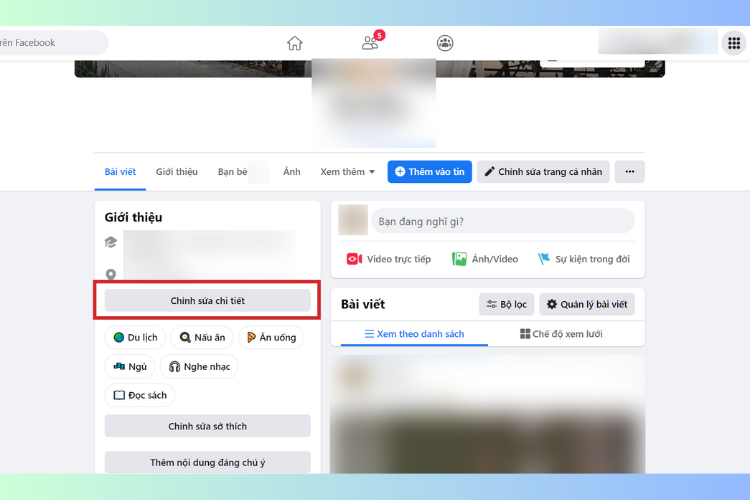The image size is (750, 500).
Task: Open the Bạn bè tab
Action: click(233, 172)
